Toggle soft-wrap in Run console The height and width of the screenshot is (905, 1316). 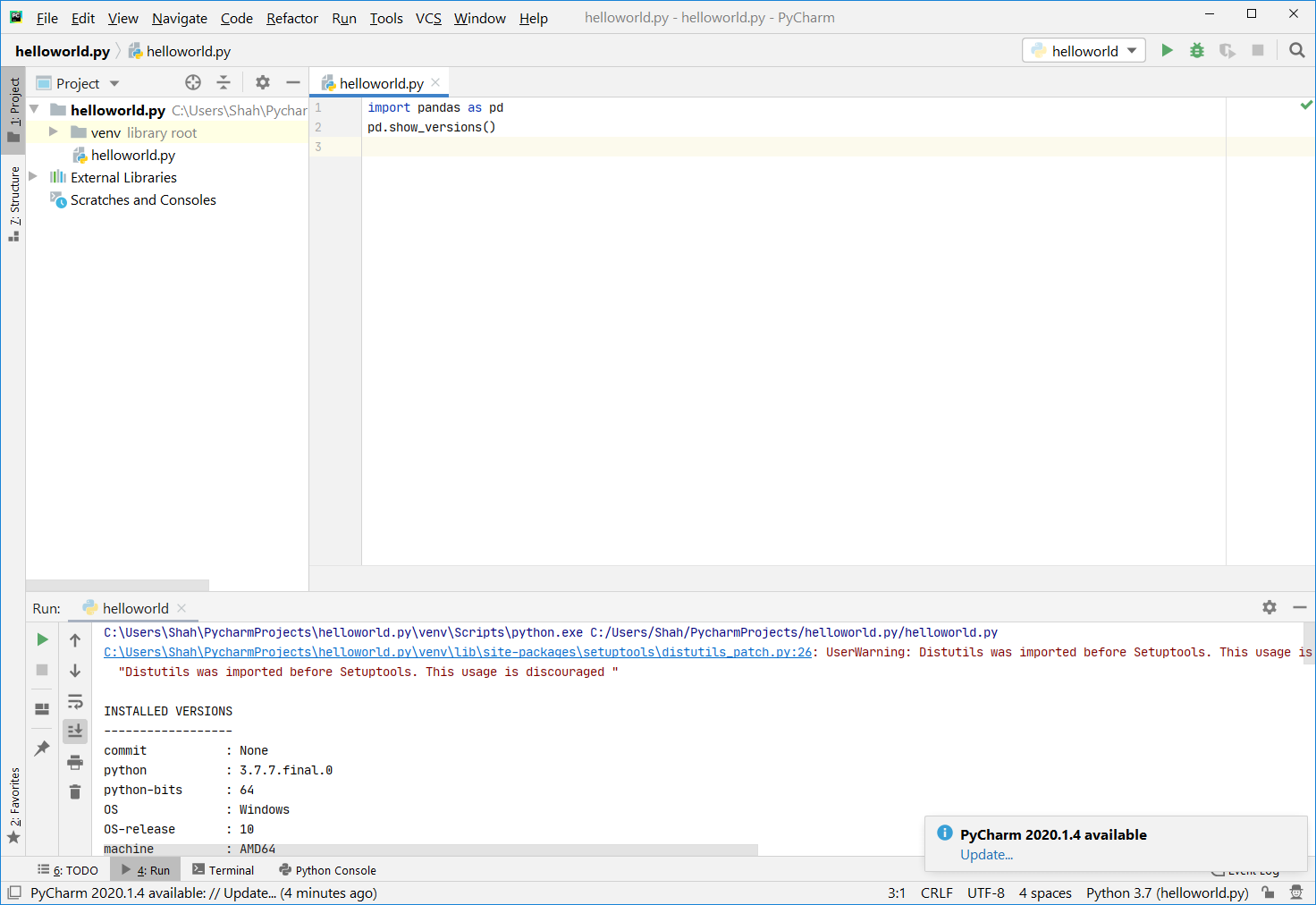click(x=75, y=701)
